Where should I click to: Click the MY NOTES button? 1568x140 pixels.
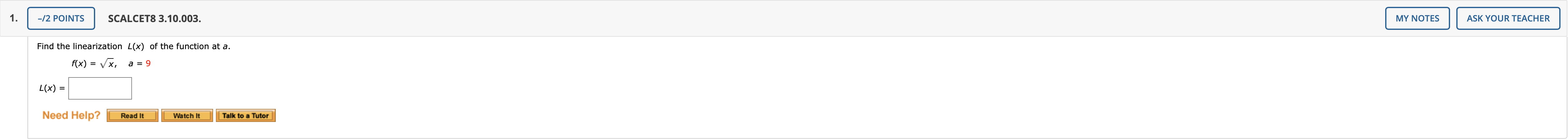(x=1417, y=18)
